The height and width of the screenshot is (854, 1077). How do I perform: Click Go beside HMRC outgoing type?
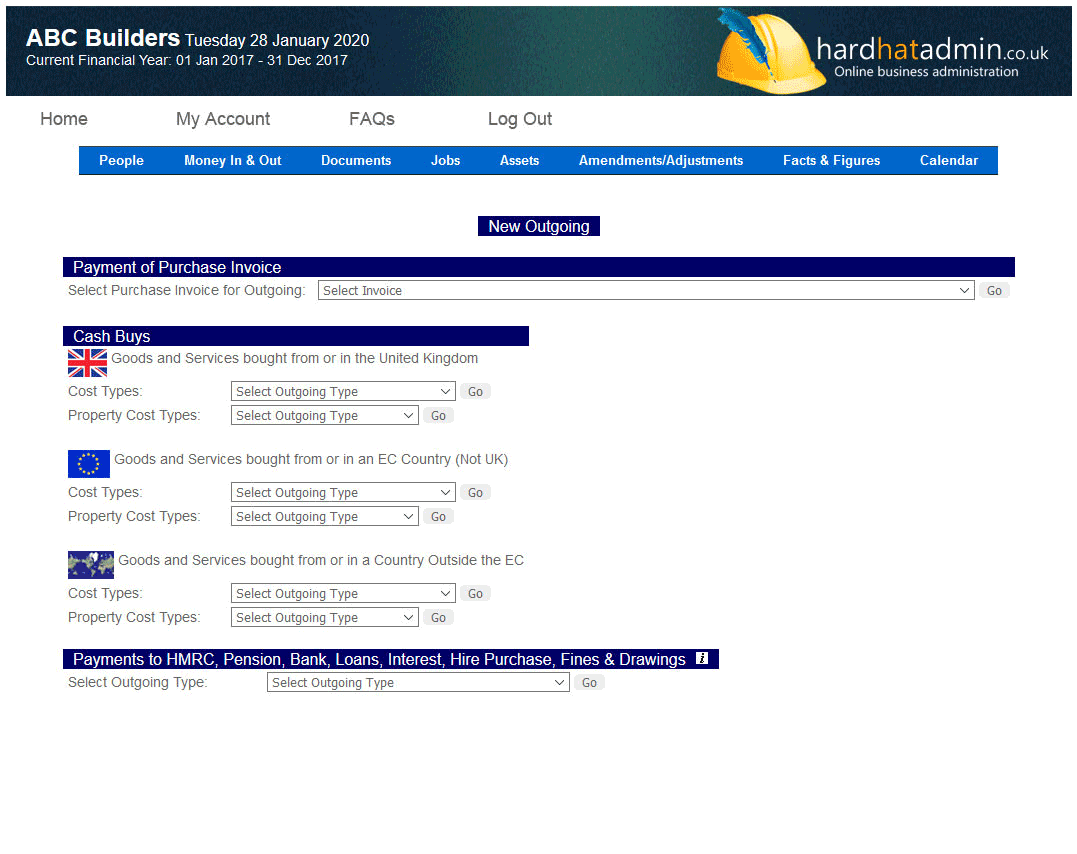click(x=589, y=683)
